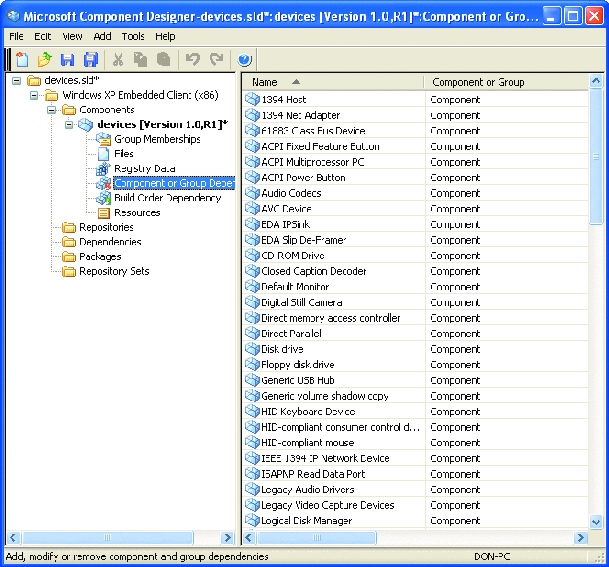Image resolution: width=609 pixels, height=567 pixels.
Task: Select Component or Group Dependency tree item
Action: [174, 183]
